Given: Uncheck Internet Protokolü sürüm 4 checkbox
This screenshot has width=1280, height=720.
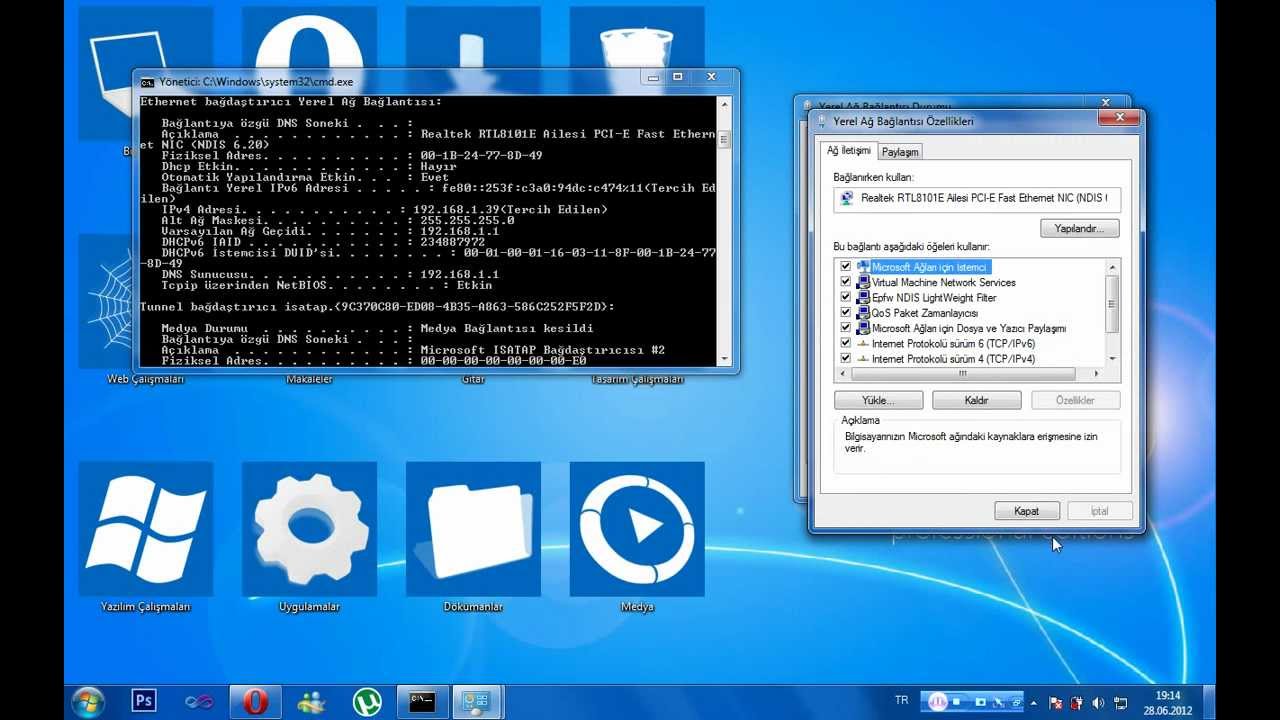Looking at the screenshot, I should coord(846,359).
